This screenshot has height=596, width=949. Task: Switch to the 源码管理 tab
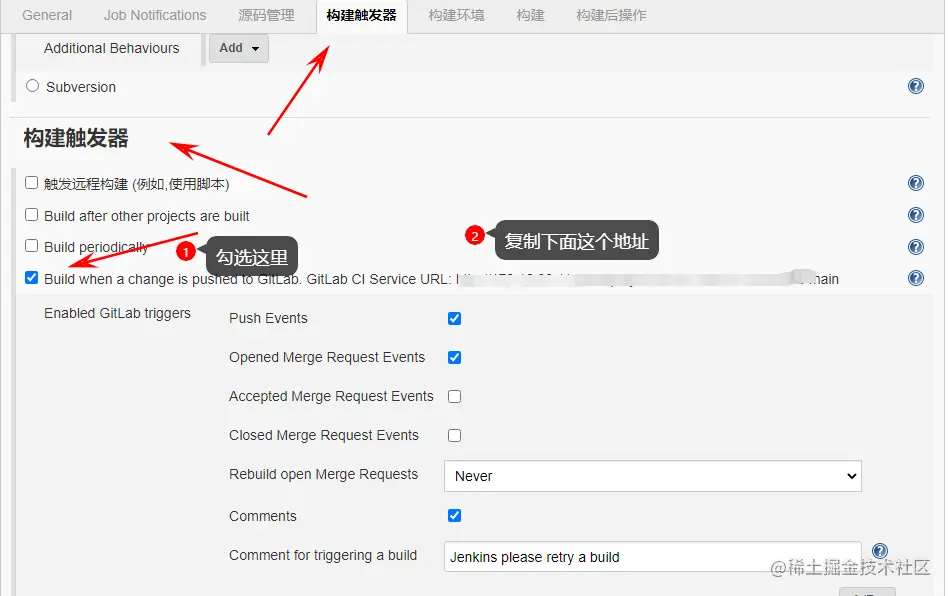coord(266,15)
